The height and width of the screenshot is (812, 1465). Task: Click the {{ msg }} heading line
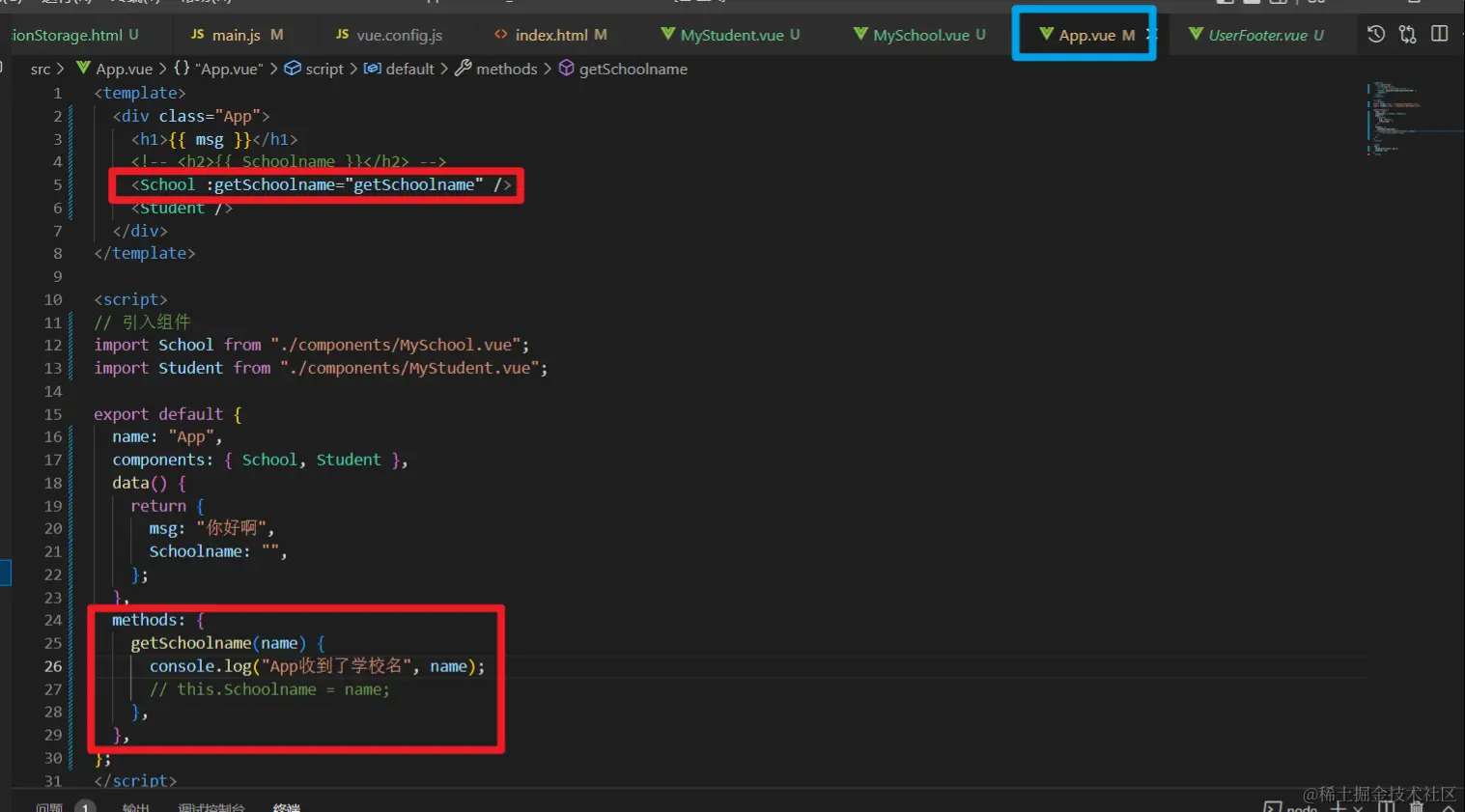click(x=214, y=139)
